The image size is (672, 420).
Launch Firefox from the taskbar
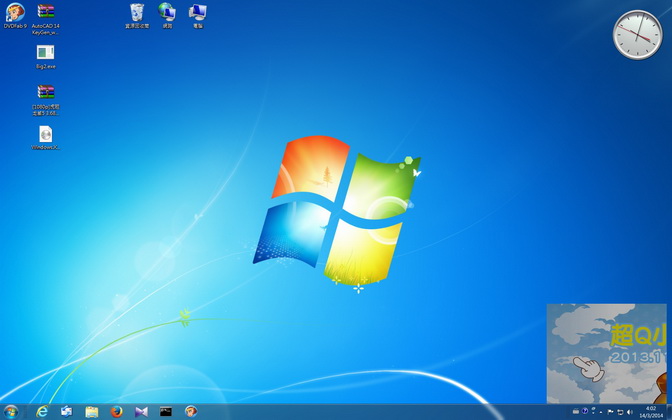(116, 412)
